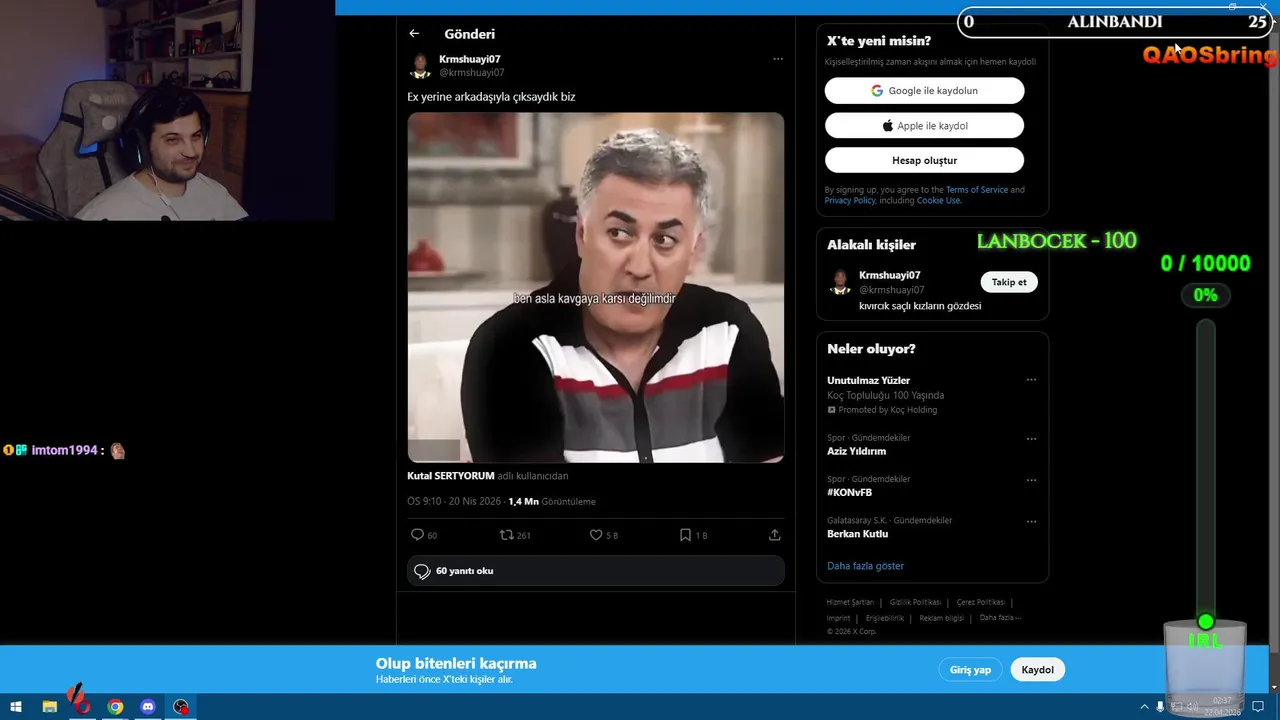This screenshot has width=1280, height=720.
Task: Click 'Daha fazla göster' under trends
Action: pyautogui.click(x=865, y=566)
